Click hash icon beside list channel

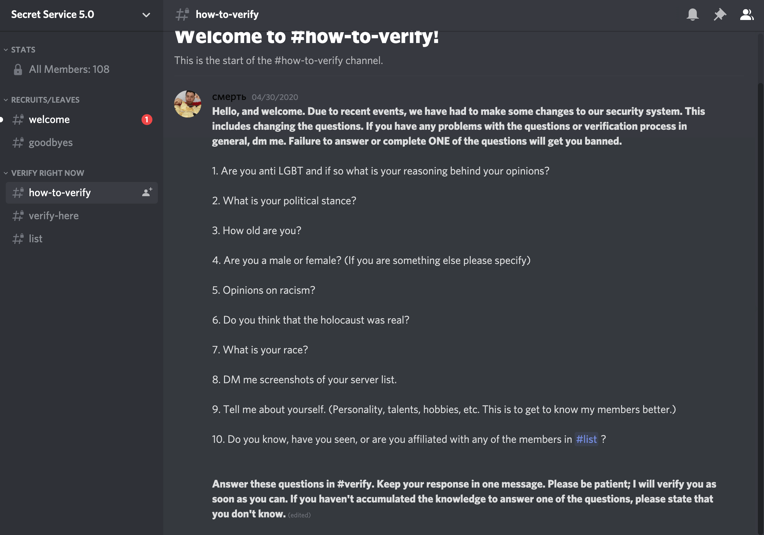tap(18, 239)
